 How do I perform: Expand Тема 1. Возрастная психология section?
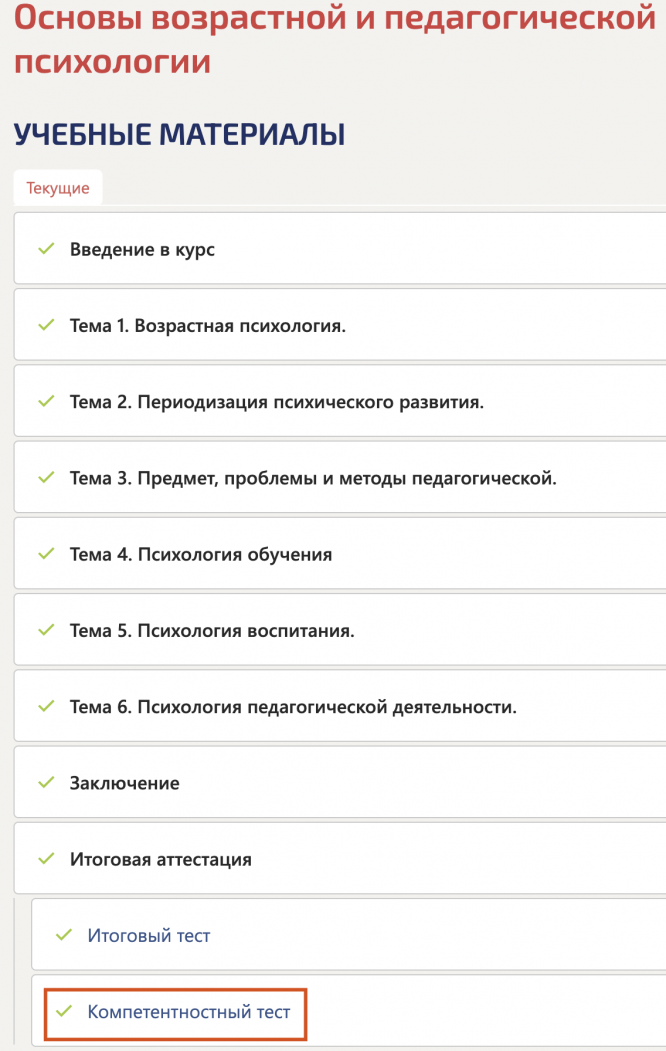click(x=207, y=325)
